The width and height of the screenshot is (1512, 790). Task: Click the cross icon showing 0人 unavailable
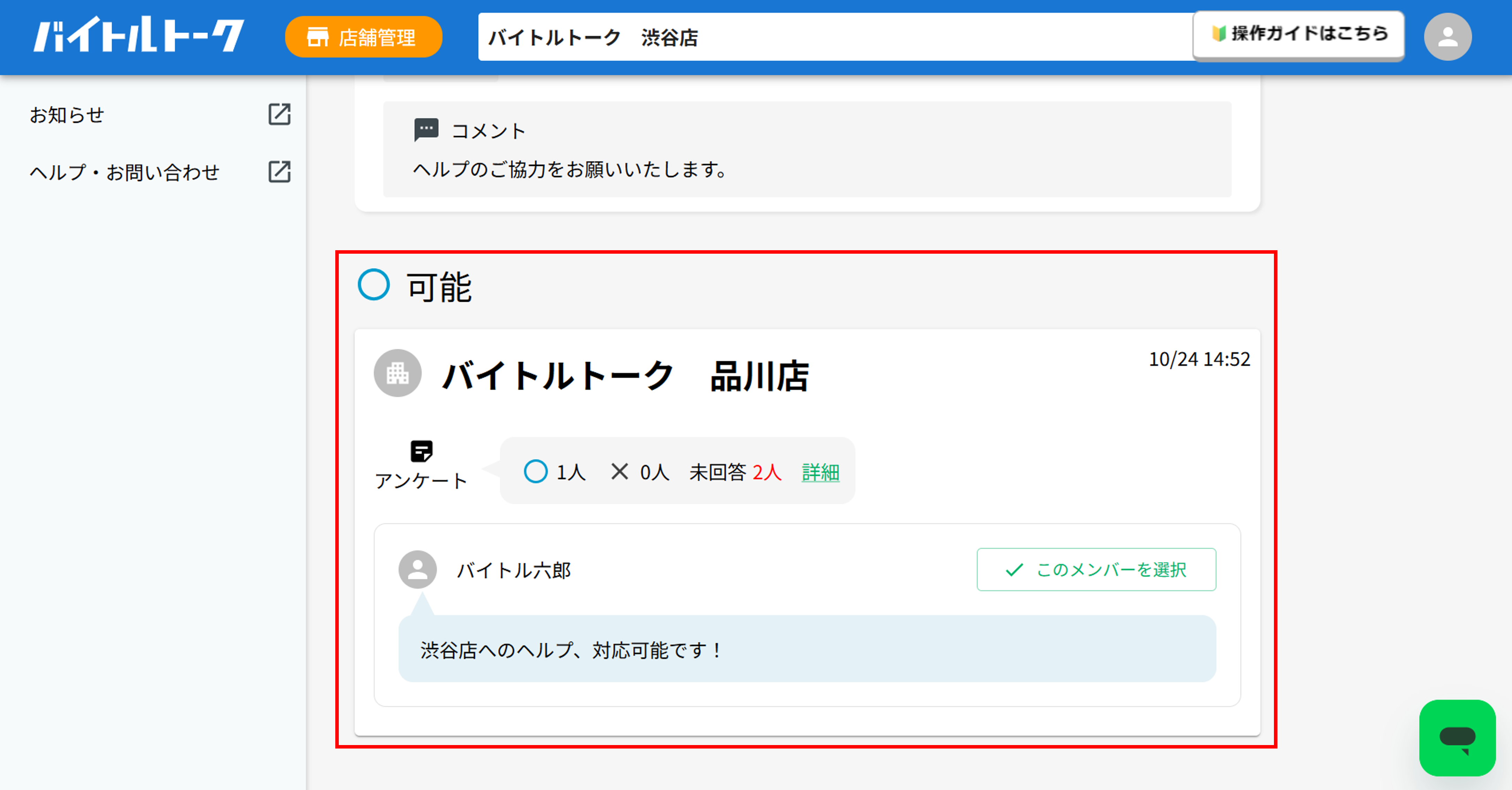pos(619,471)
